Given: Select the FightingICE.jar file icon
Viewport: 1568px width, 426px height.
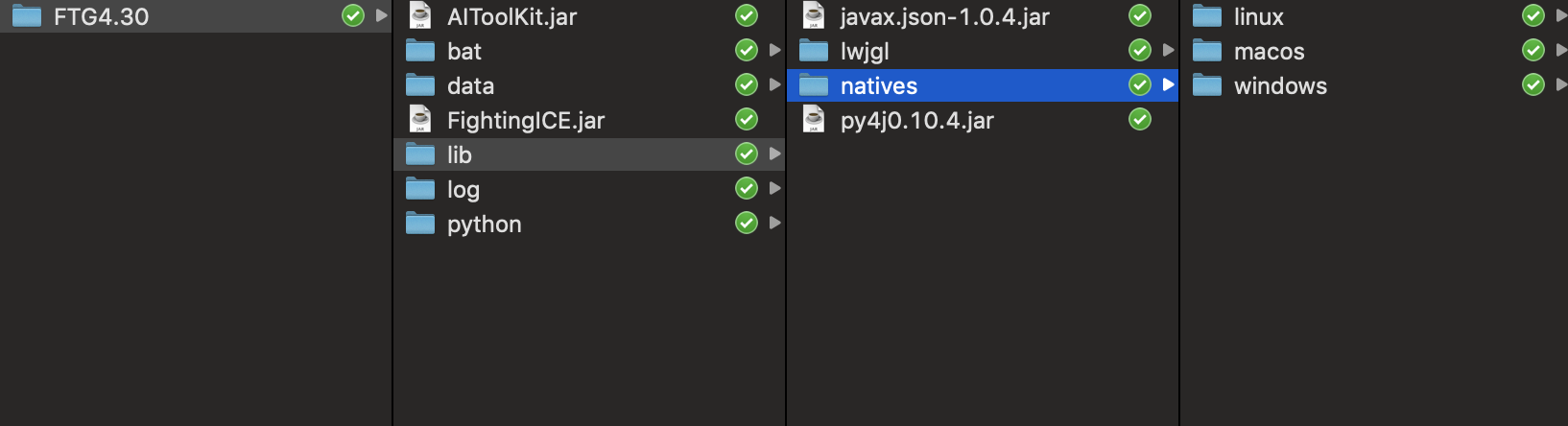Looking at the screenshot, I should (420, 119).
